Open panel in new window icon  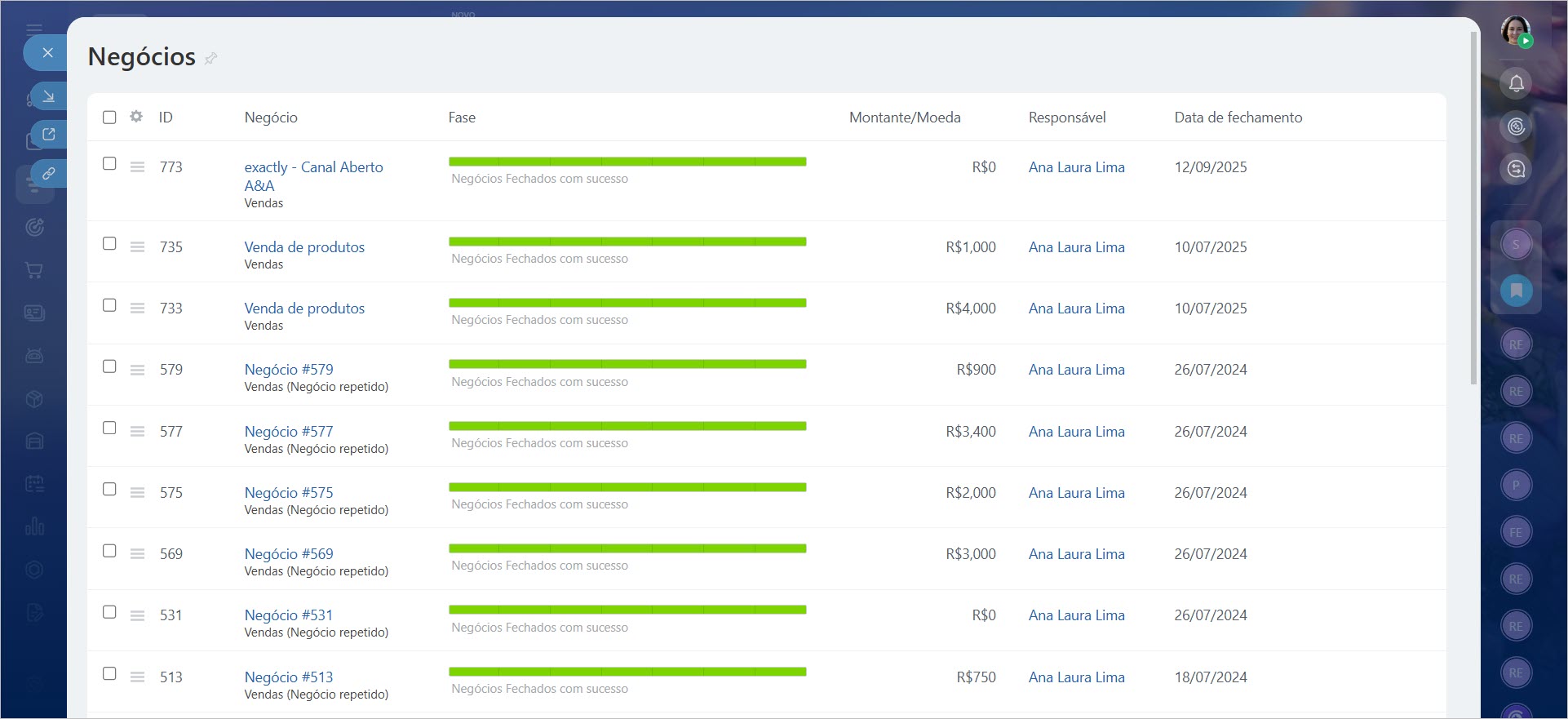coord(48,135)
